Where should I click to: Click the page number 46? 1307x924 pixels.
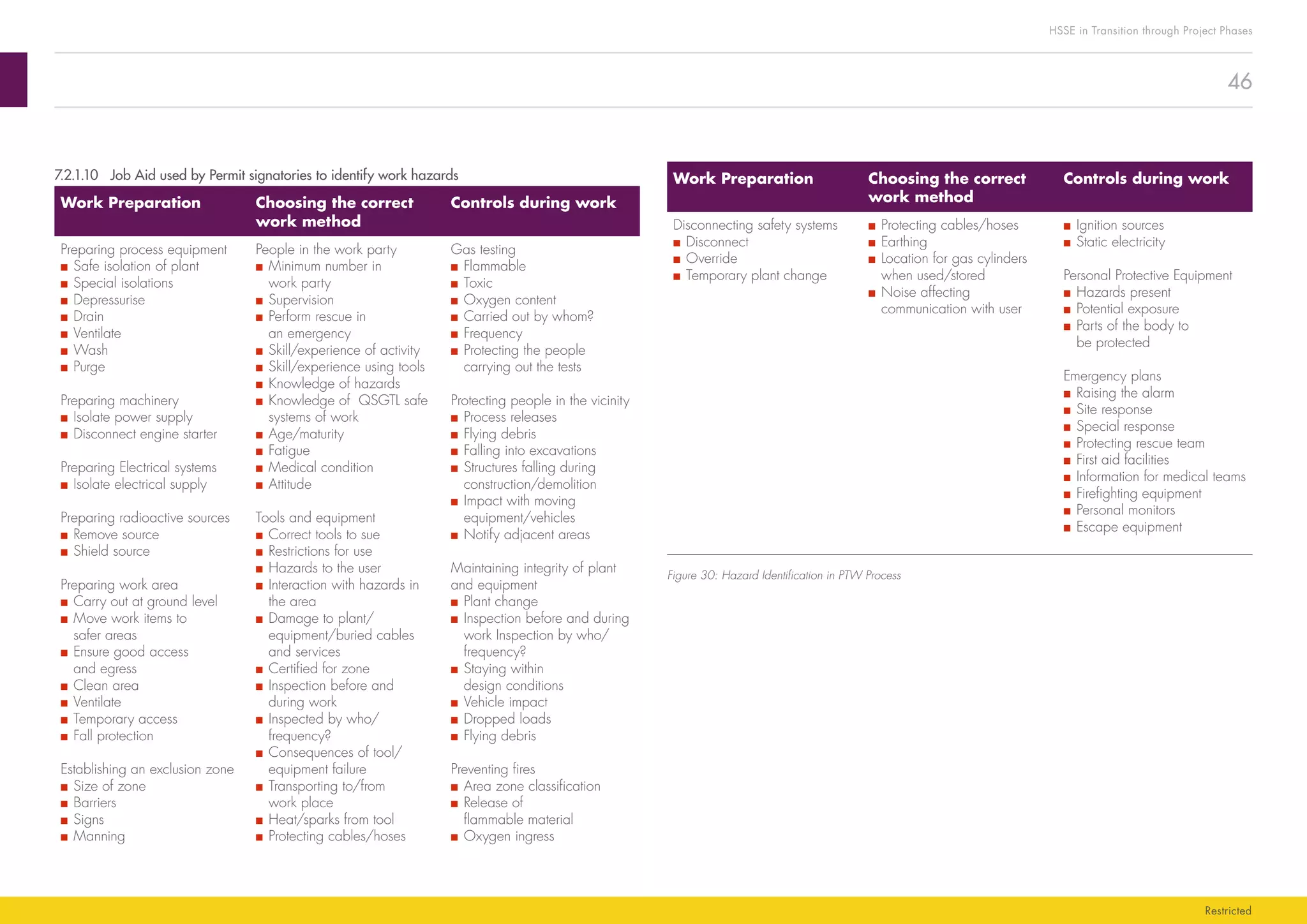coord(1239,81)
